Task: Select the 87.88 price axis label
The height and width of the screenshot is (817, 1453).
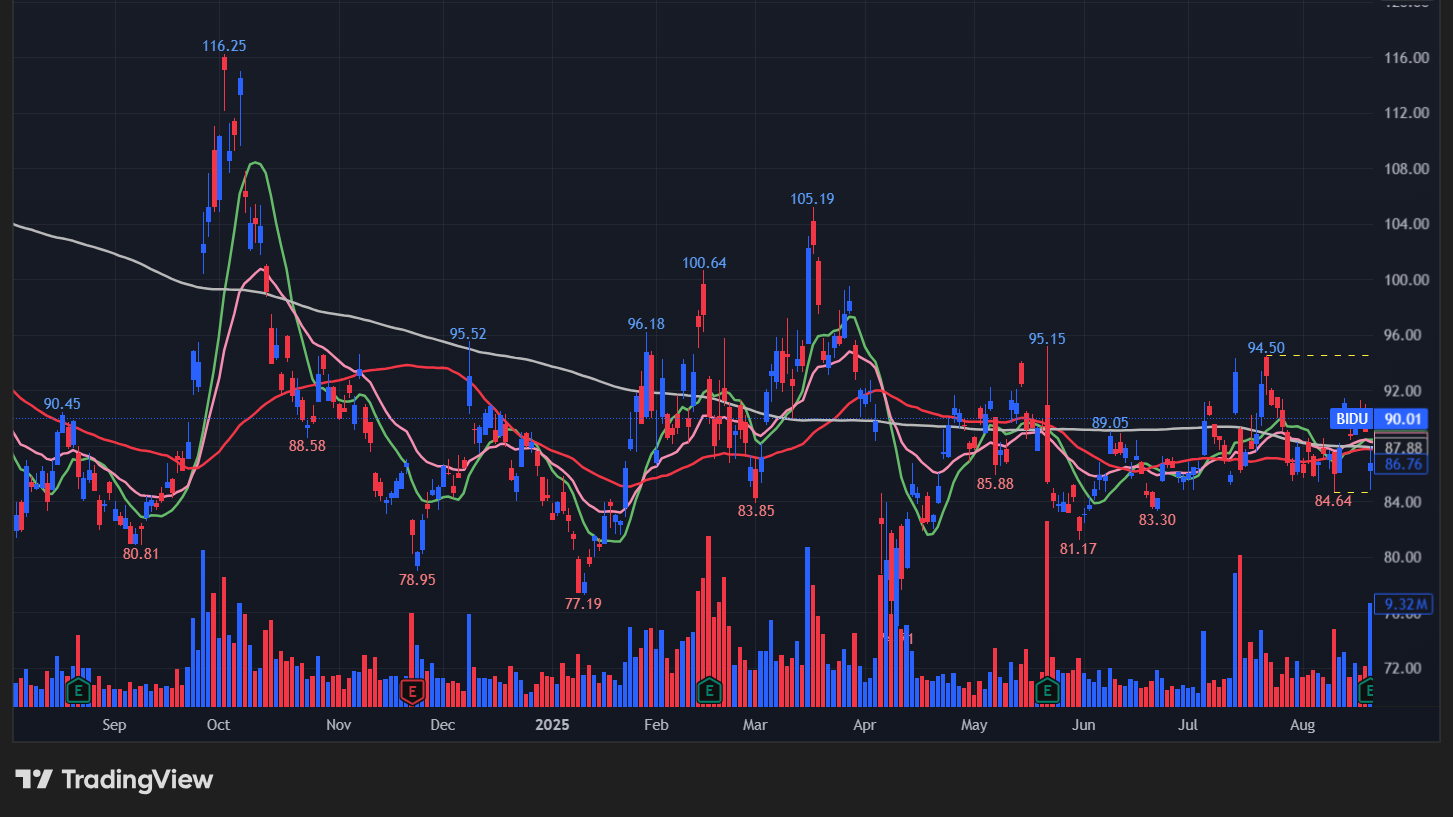Action: [1402, 447]
